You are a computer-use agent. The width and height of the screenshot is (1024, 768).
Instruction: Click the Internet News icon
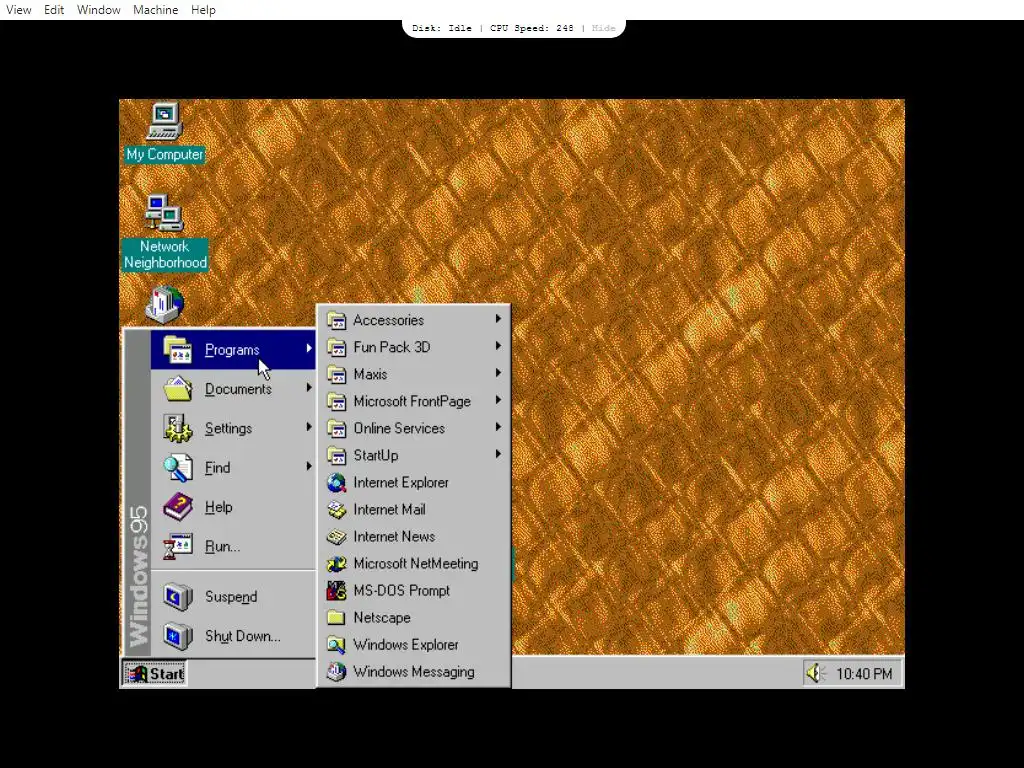336,537
